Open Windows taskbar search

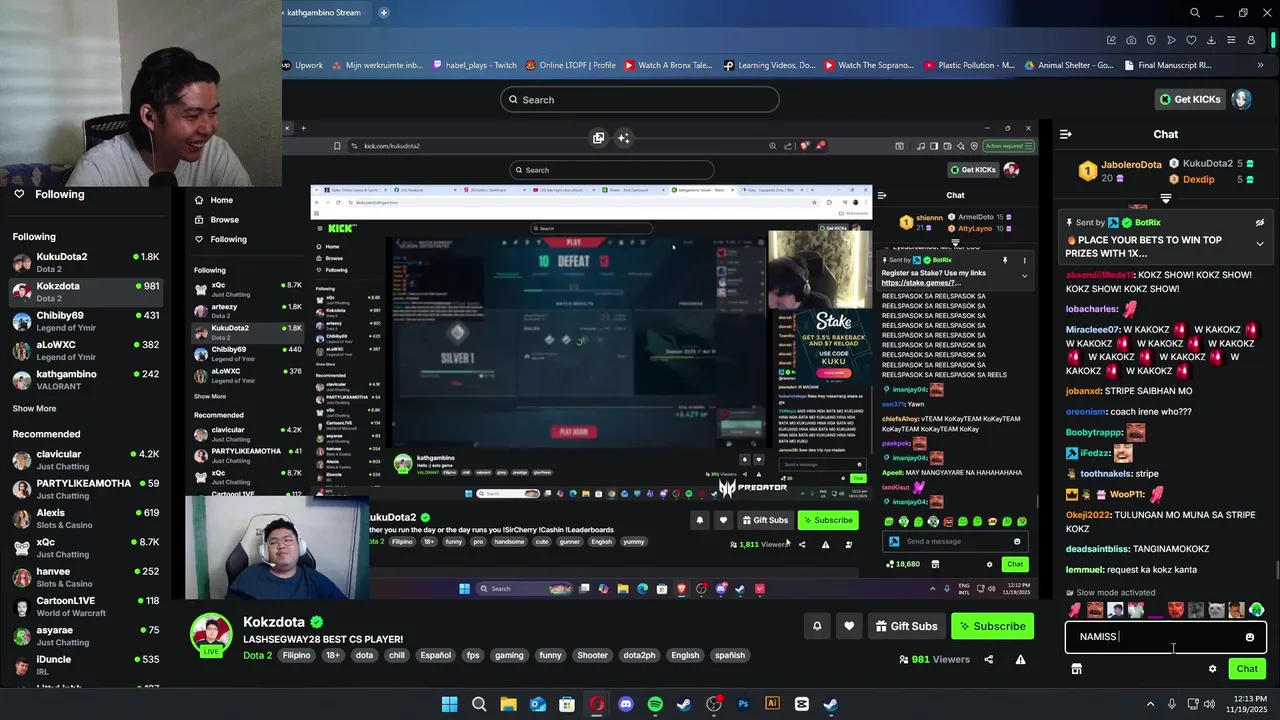click(x=479, y=704)
